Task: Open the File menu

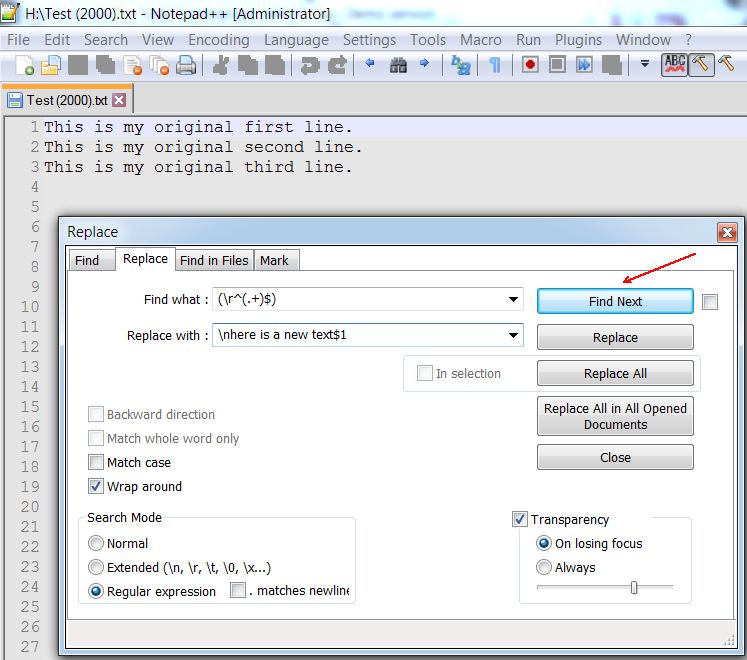Action: 18,40
